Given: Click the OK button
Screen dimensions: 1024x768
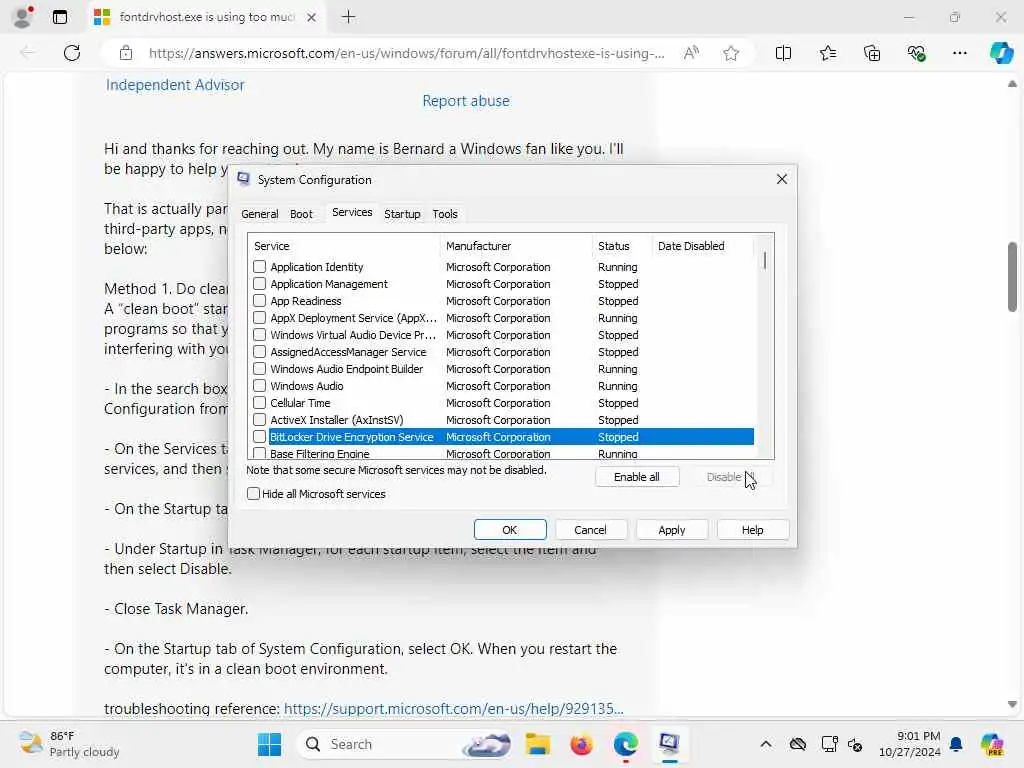Looking at the screenshot, I should tap(510, 530).
